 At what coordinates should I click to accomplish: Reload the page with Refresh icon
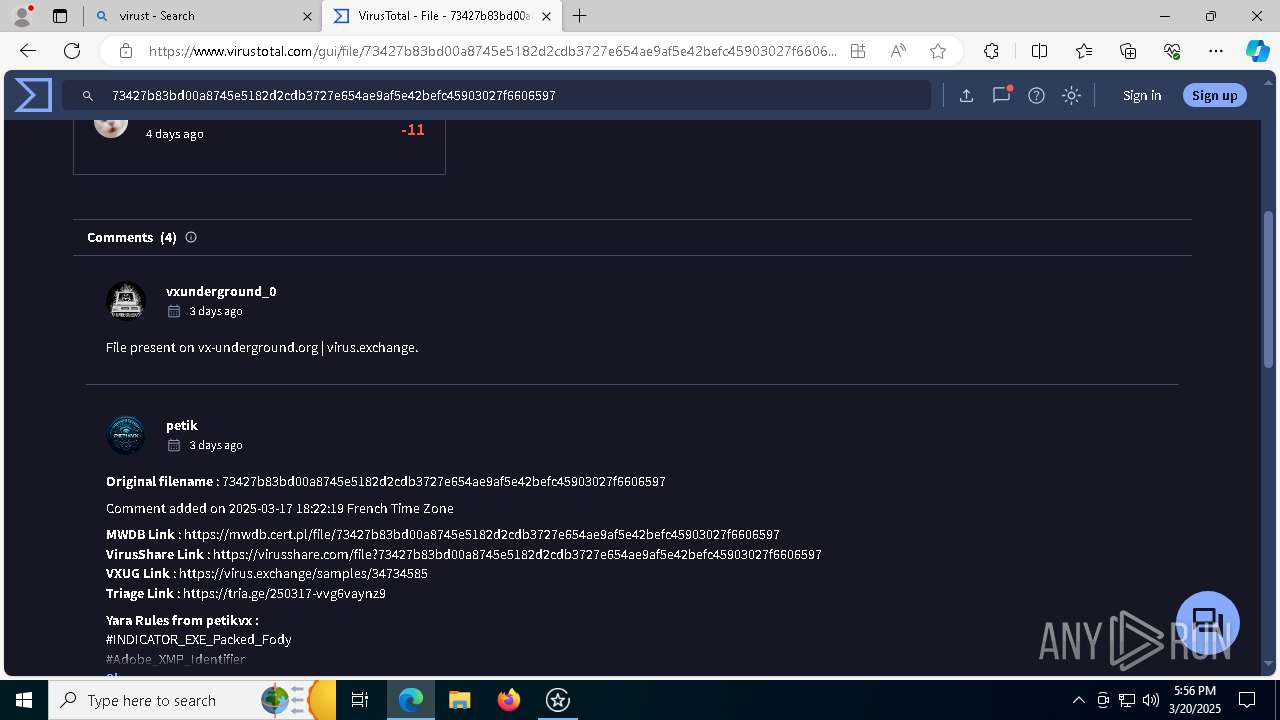(72, 51)
